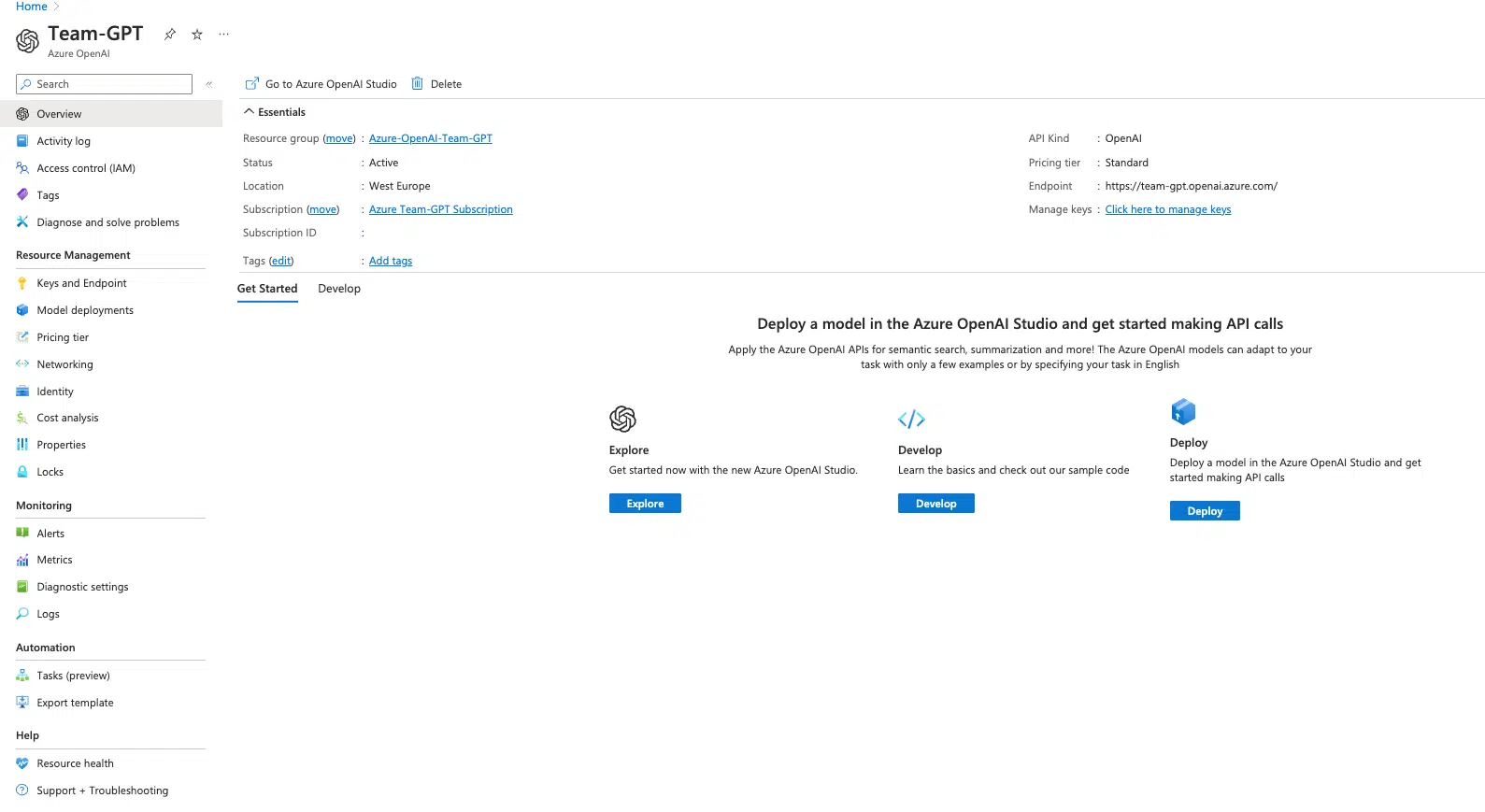1485x812 pixels.
Task: Click the Keys and Endpoint key icon
Action: 22,283
